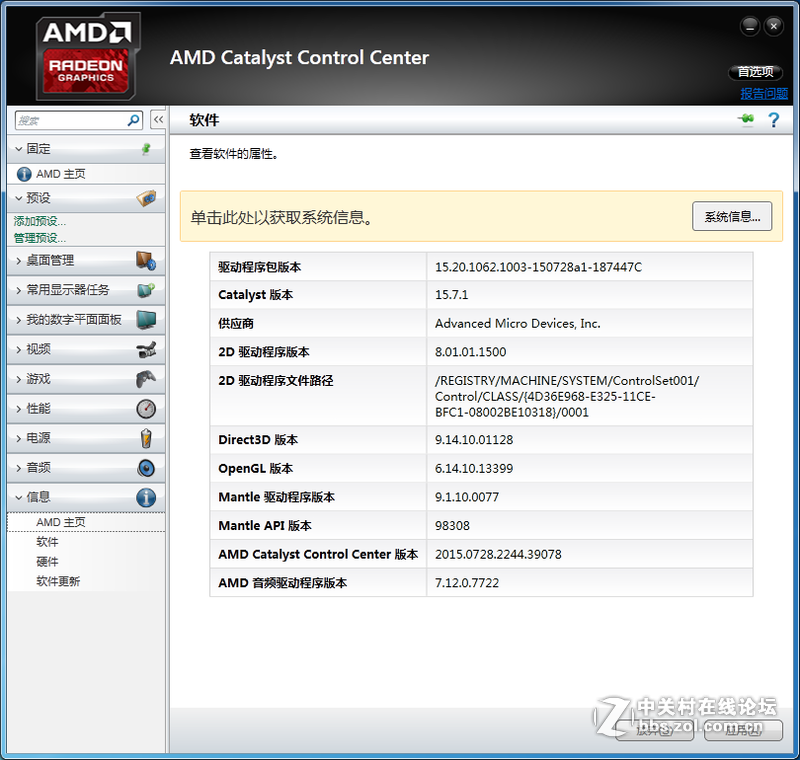800x760 pixels.
Task: Click the AMD Radeon Graphics logo
Action: click(x=87, y=57)
